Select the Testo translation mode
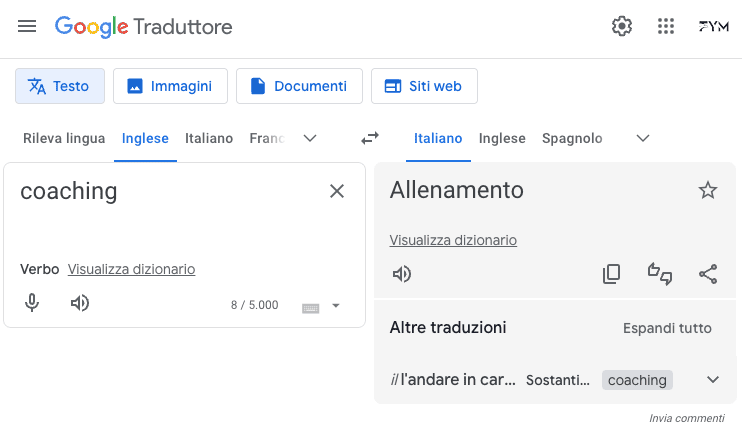This screenshot has width=742, height=430. [x=60, y=86]
